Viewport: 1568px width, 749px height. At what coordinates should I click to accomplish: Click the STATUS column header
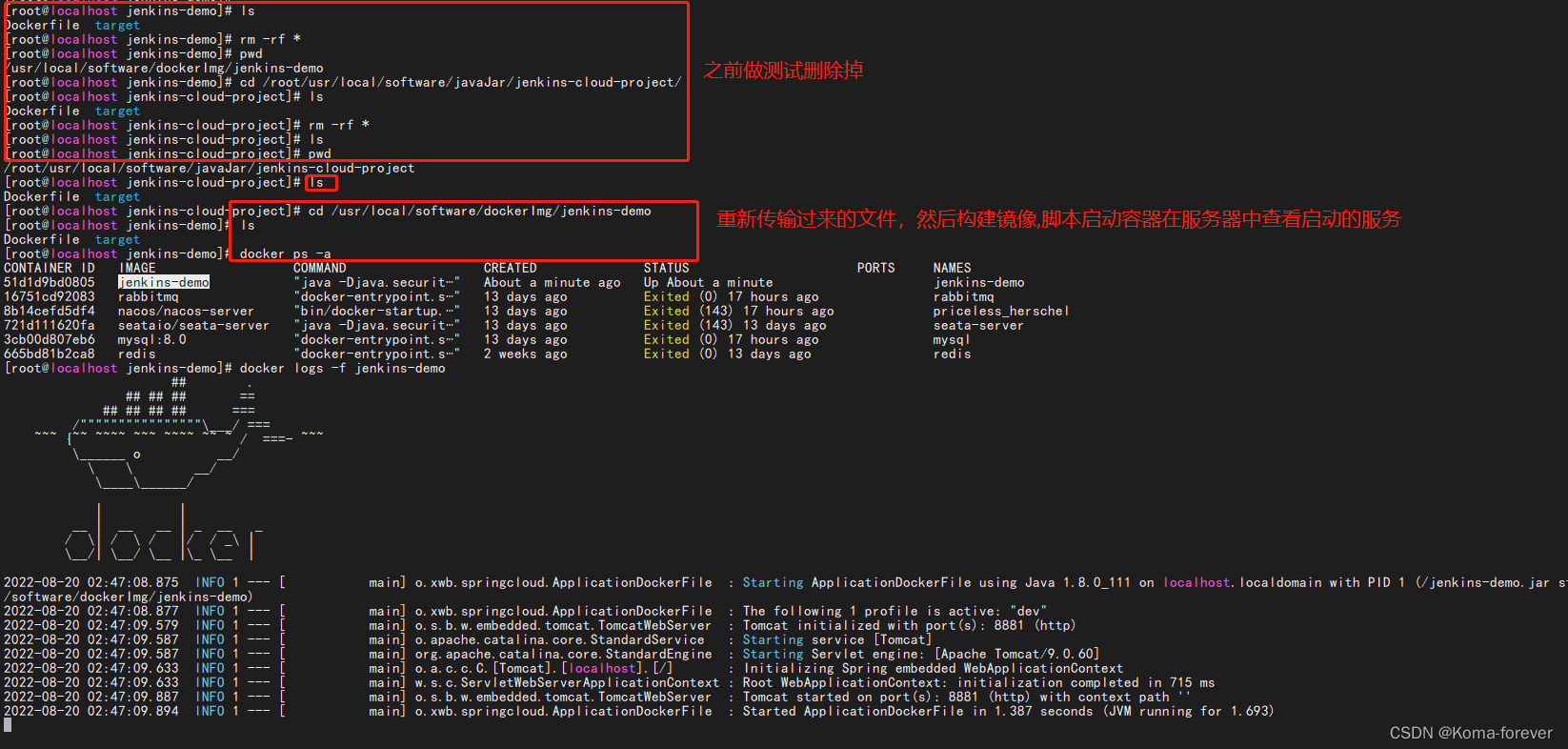(667, 268)
